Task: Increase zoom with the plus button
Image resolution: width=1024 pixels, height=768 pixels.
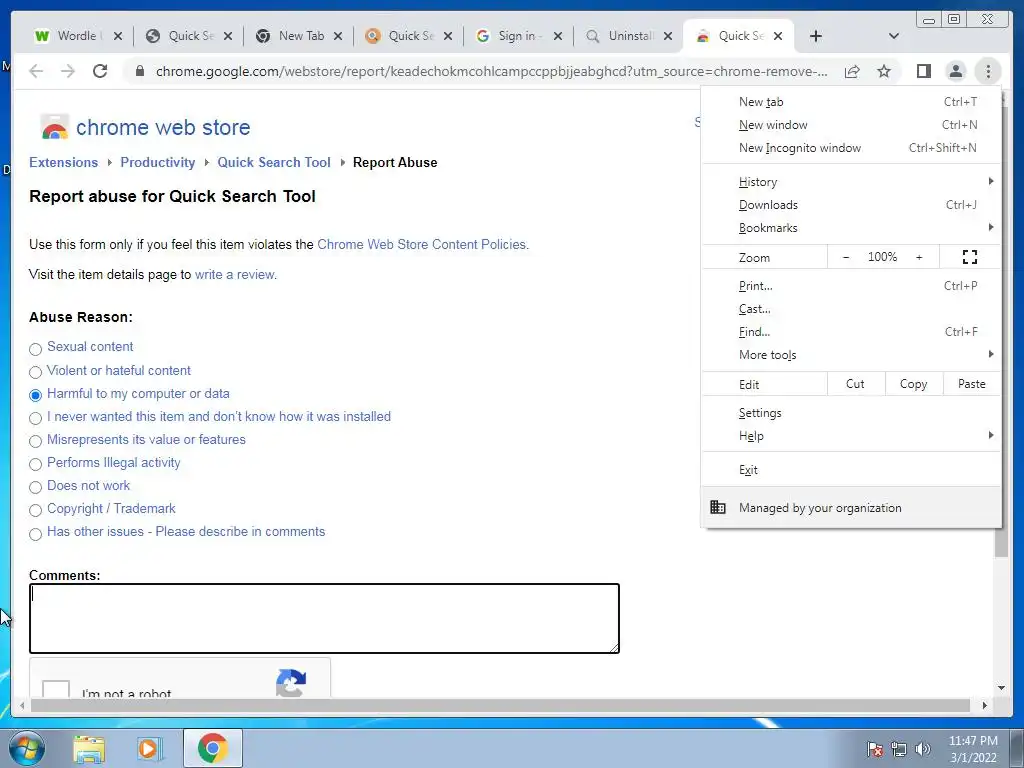Action: pos(919,257)
